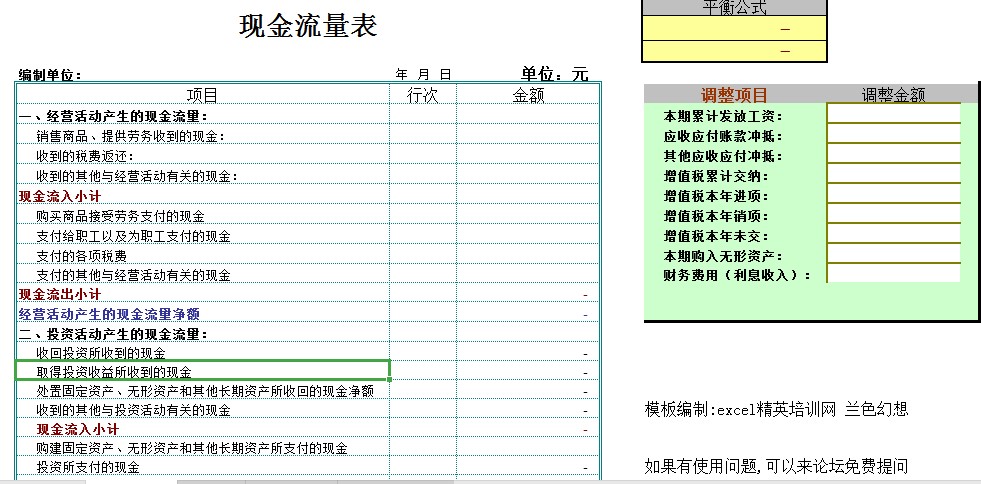Select 金额 cell of 投资所支付的现金 row
Screen dimensions: 981x484
528,467
